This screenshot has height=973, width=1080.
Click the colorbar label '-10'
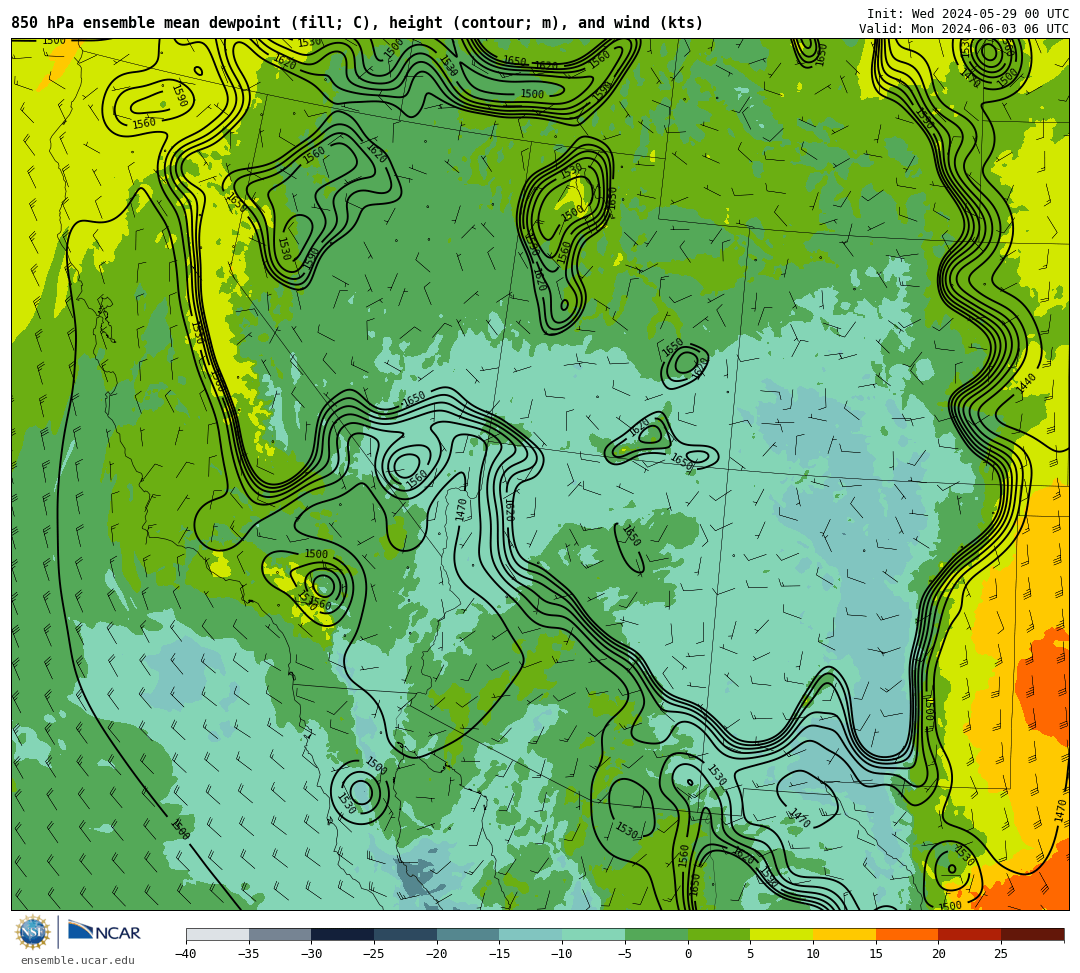(562, 954)
